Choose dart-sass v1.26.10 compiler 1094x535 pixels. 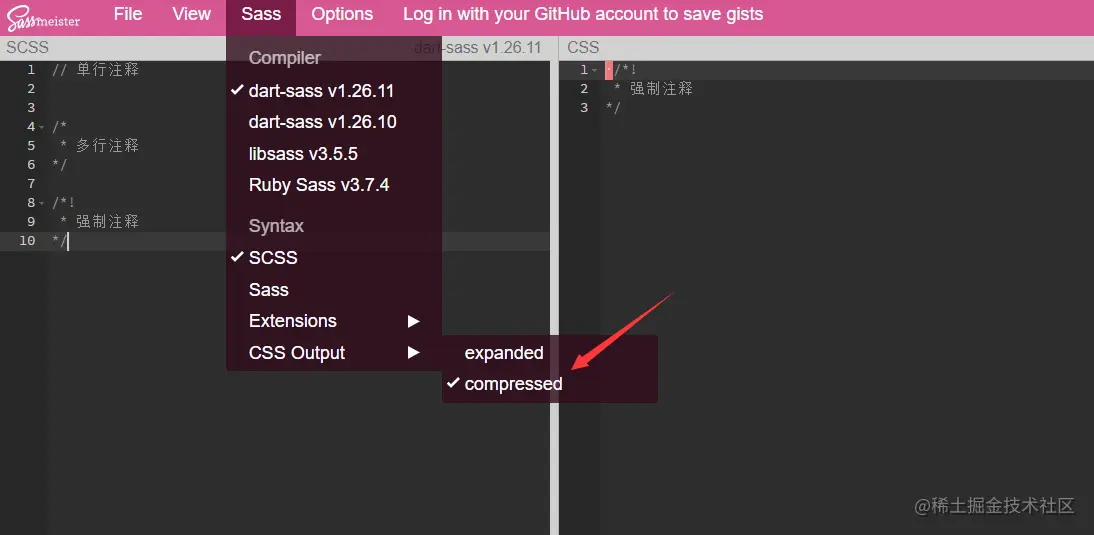(322, 122)
